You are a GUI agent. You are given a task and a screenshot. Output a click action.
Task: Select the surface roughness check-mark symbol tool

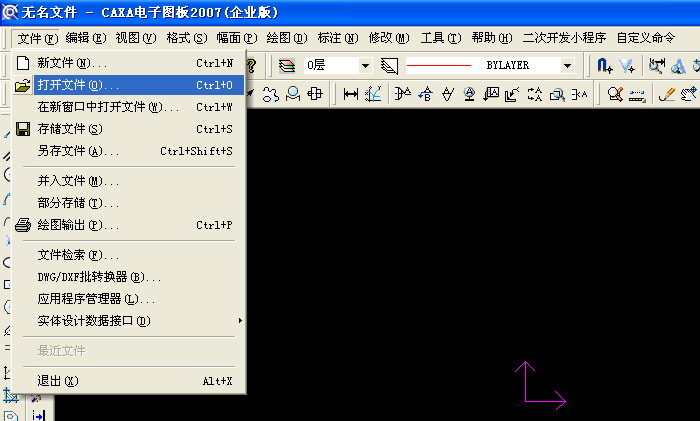[447, 94]
